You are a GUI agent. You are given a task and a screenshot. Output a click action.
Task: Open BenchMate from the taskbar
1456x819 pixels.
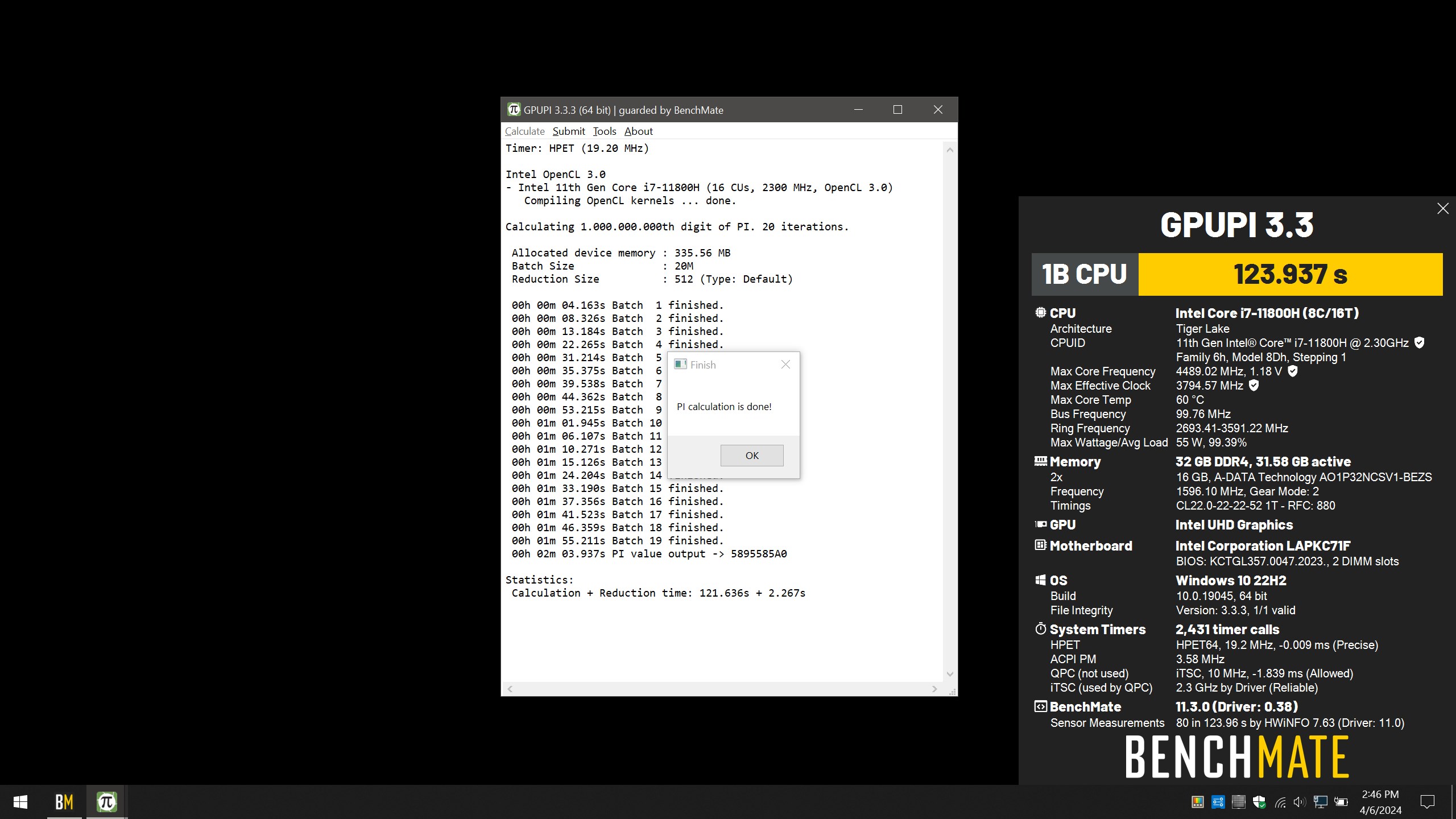(64, 802)
